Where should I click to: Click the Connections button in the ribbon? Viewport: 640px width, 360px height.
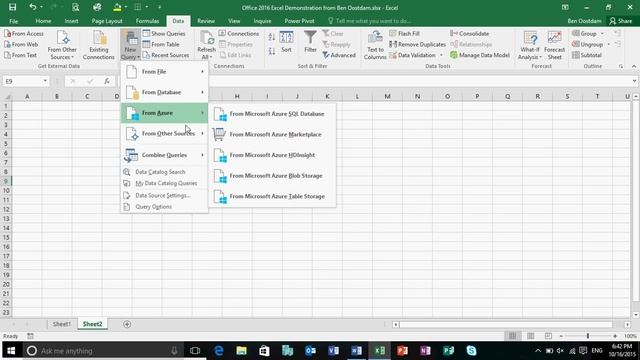pos(239,33)
